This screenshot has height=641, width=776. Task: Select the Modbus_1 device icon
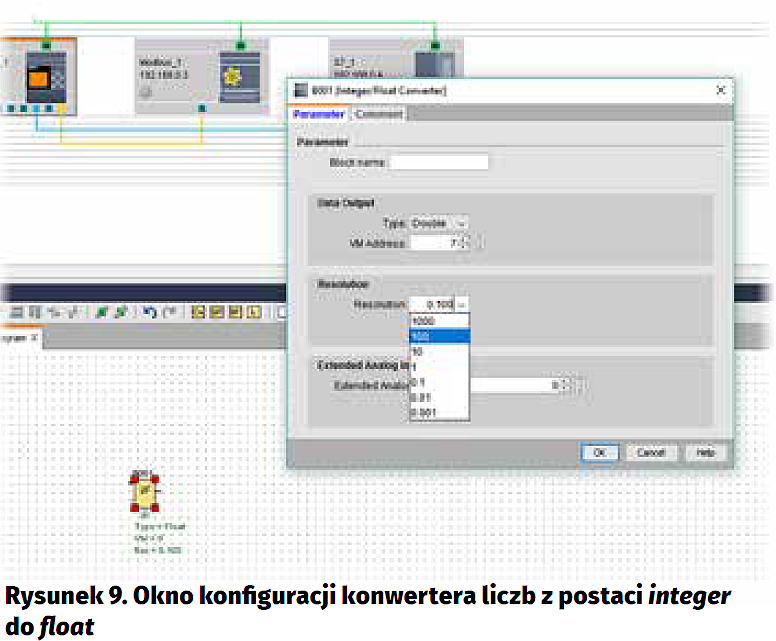click(239, 77)
